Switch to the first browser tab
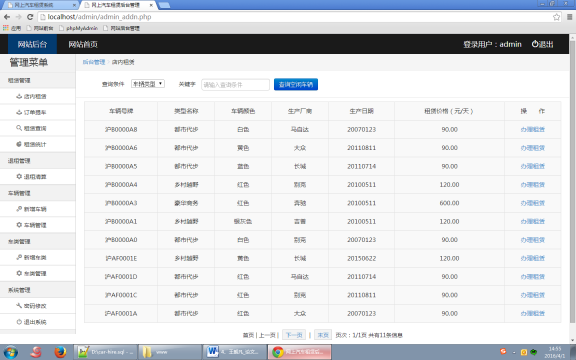 [x=40, y=5]
